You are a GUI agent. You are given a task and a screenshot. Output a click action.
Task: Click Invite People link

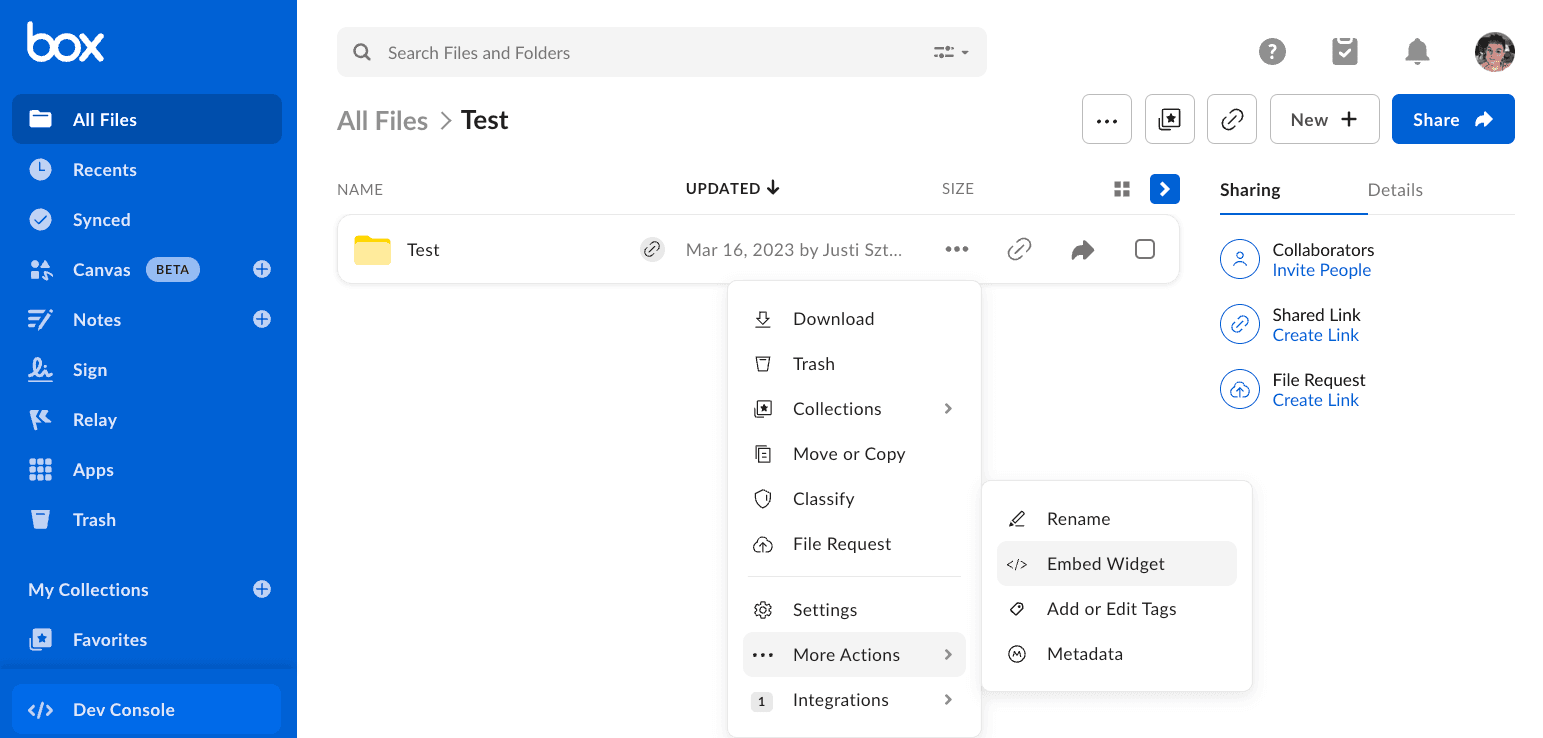pos(1322,270)
